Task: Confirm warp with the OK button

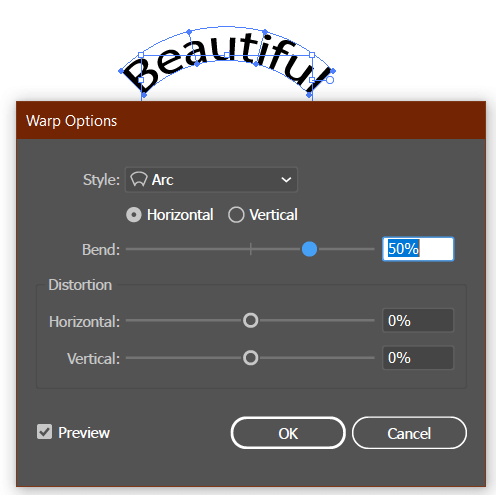Action: pyautogui.click(x=288, y=433)
